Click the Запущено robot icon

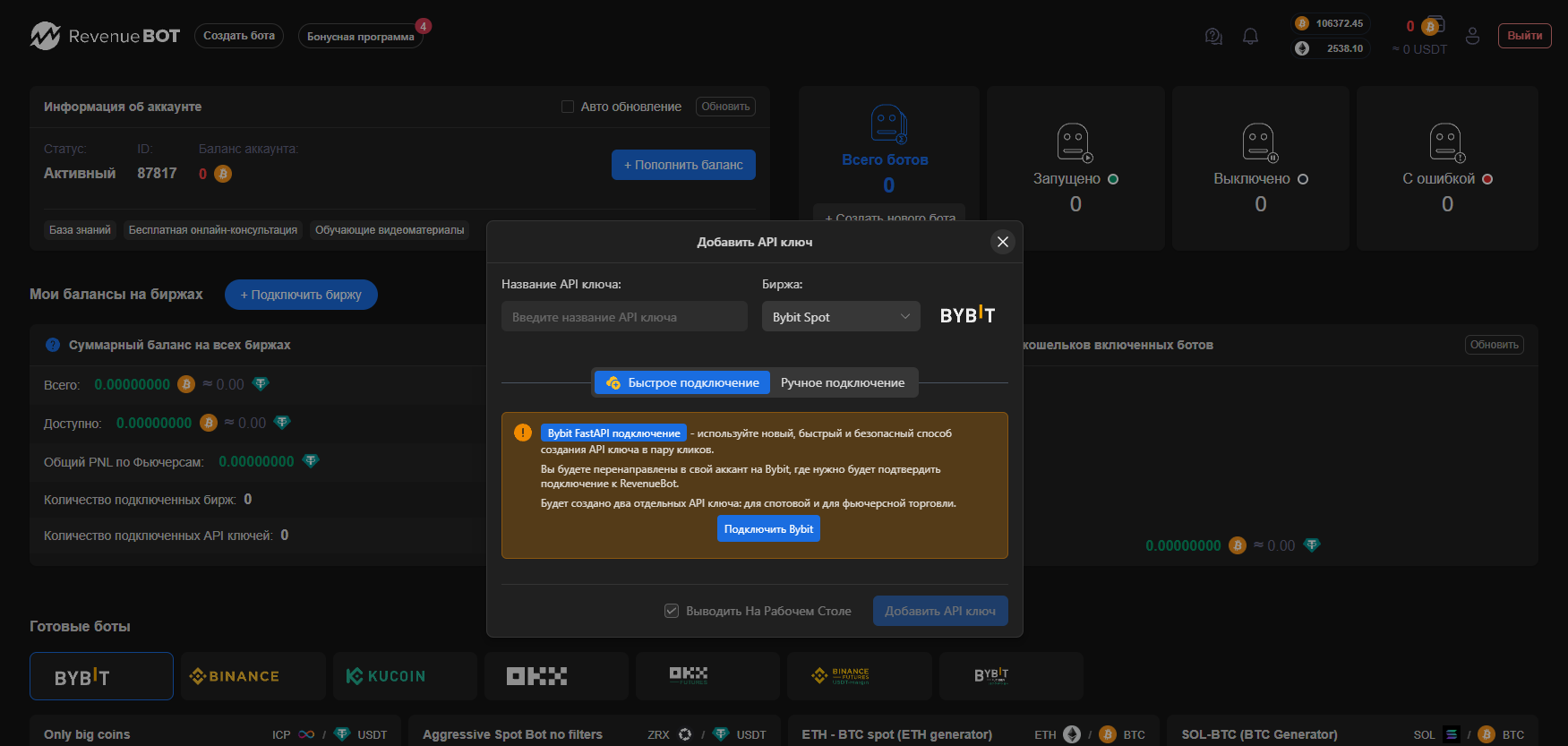[x=1075, y=142]
